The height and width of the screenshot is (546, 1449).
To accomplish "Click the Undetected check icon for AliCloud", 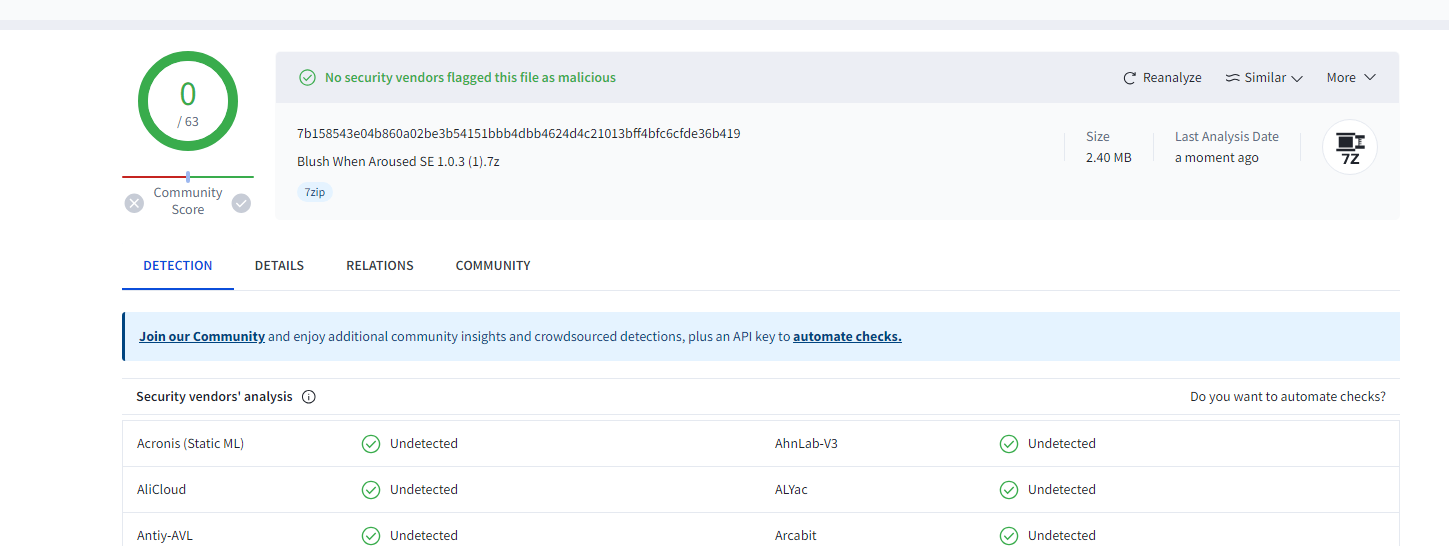I will click(x=371, y=490).
